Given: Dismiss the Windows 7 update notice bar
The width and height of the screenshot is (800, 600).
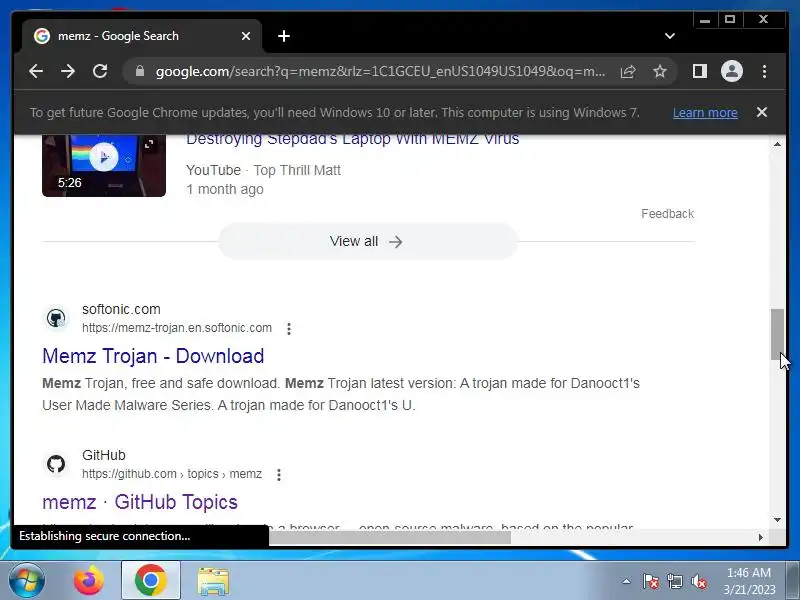Looking at the screenshot, I should [762, 112].
